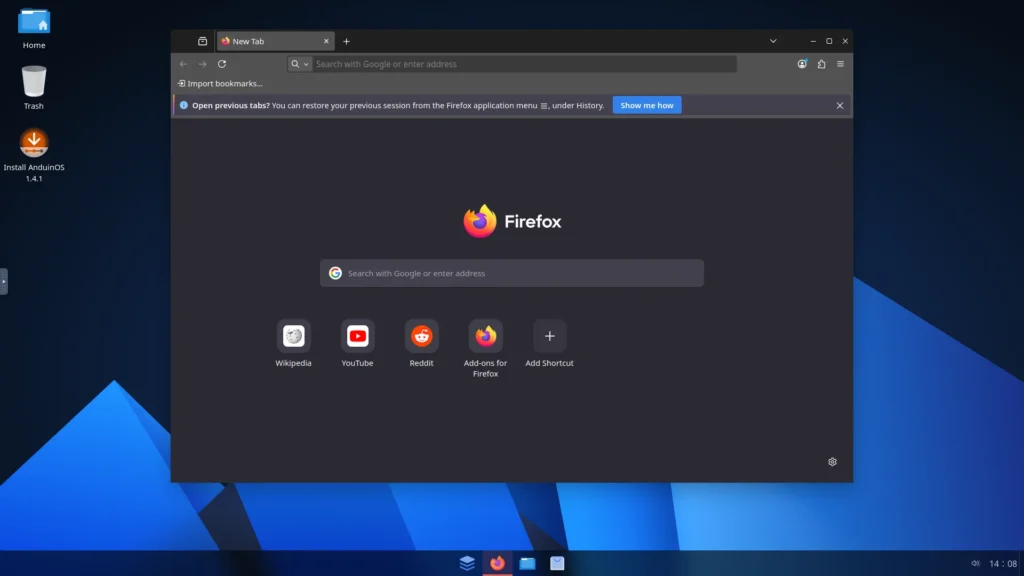Viewport: 1024px width, 576px height.
Task: Open the Firefox account icon
Action: pos(802,64)
